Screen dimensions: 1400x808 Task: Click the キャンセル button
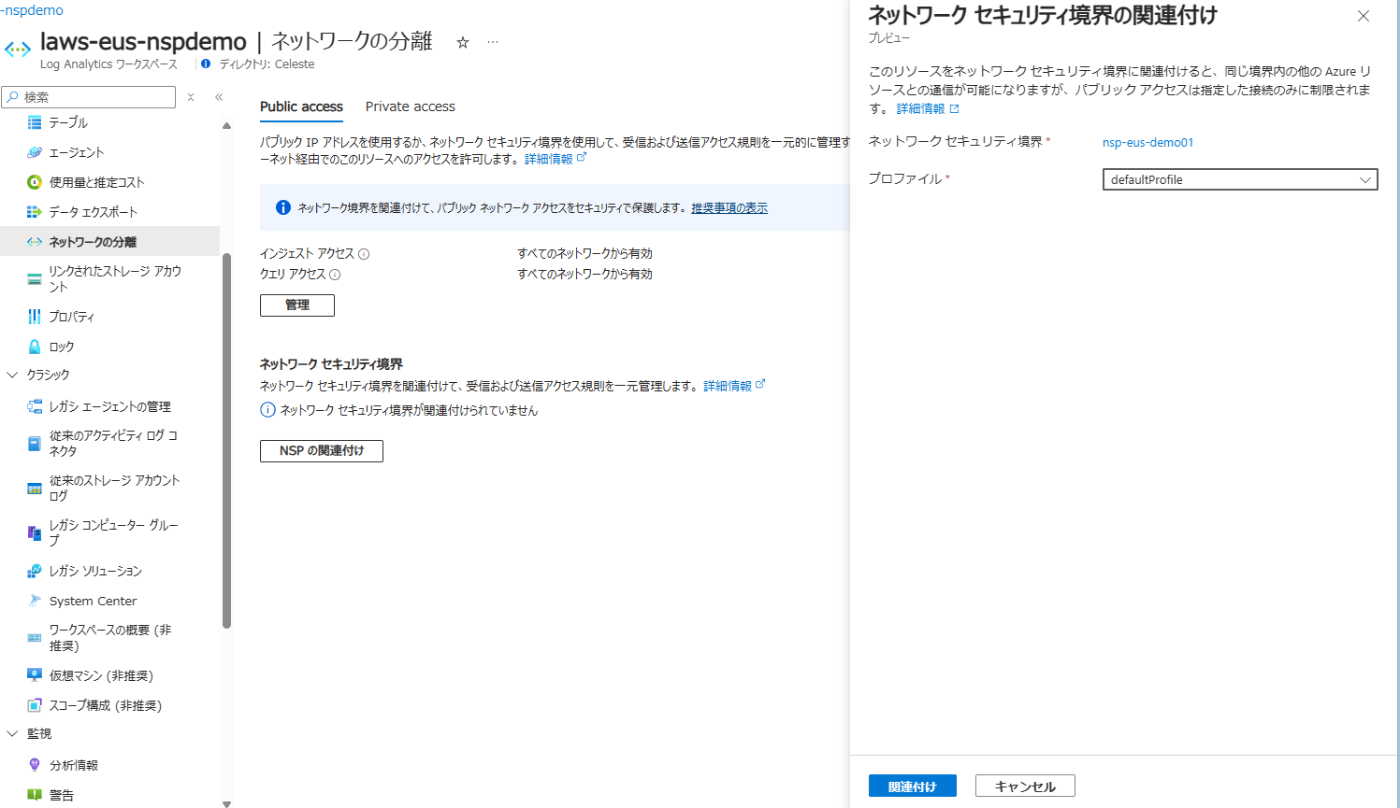(x=1025, y=786)
